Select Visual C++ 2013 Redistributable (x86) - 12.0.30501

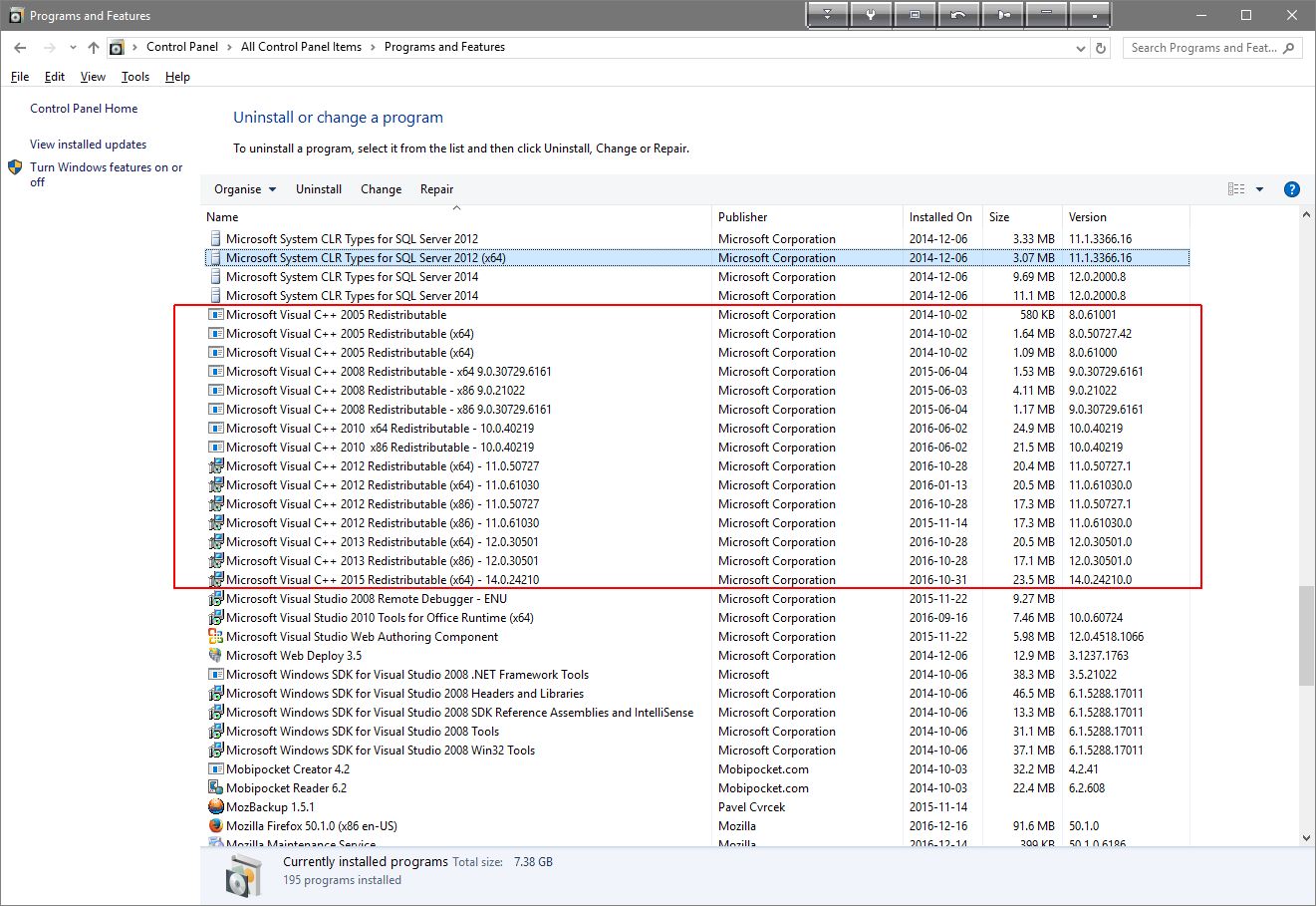(x=696, y=561)
